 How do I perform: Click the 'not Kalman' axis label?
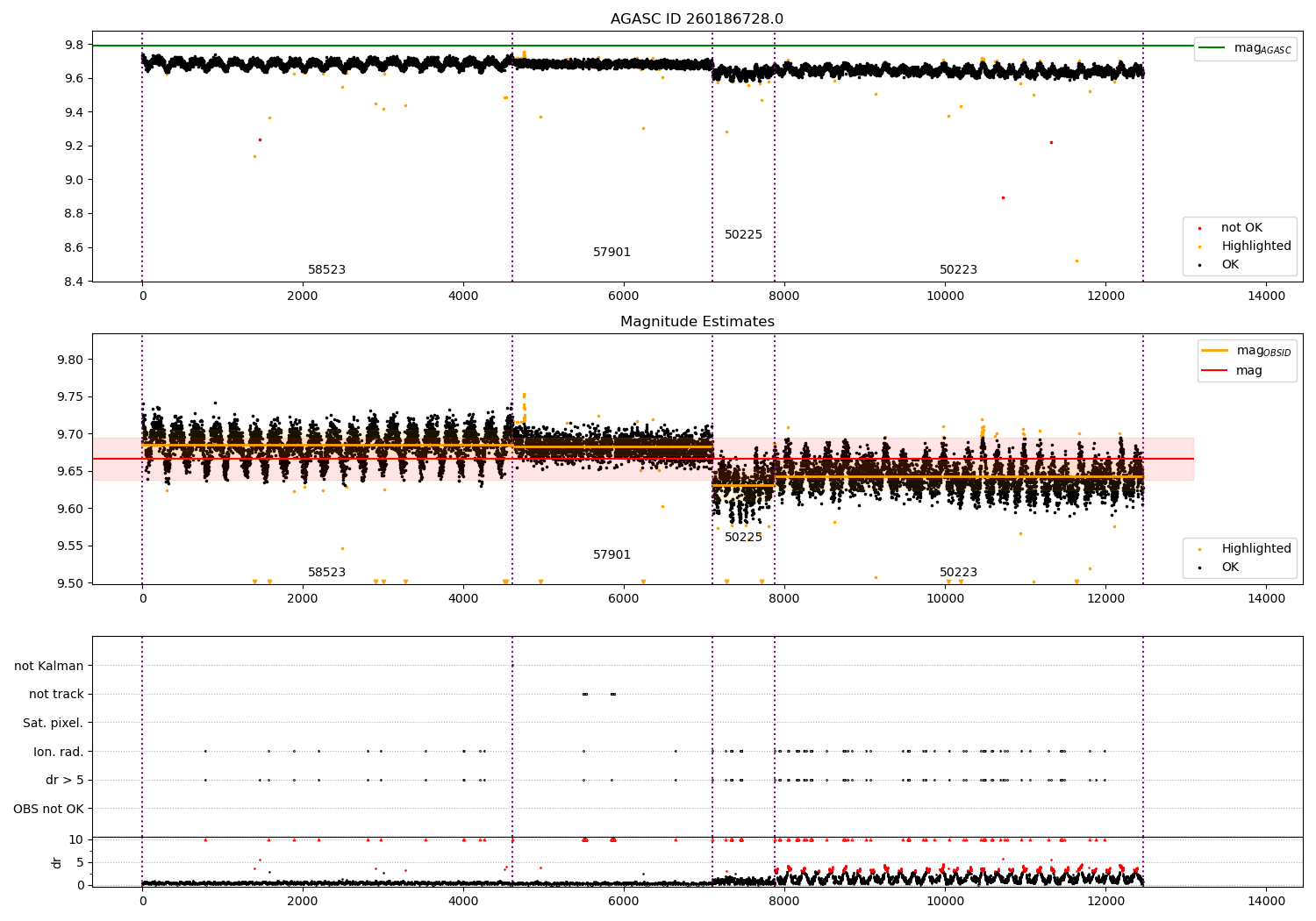49,666
